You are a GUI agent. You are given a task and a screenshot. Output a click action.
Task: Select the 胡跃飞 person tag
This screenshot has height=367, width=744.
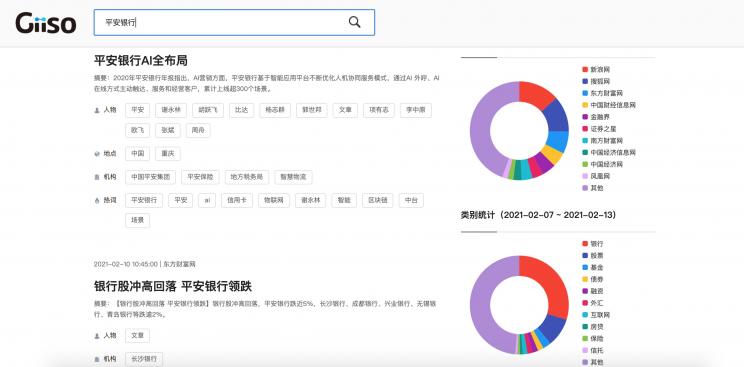click(x=208, y=110)
